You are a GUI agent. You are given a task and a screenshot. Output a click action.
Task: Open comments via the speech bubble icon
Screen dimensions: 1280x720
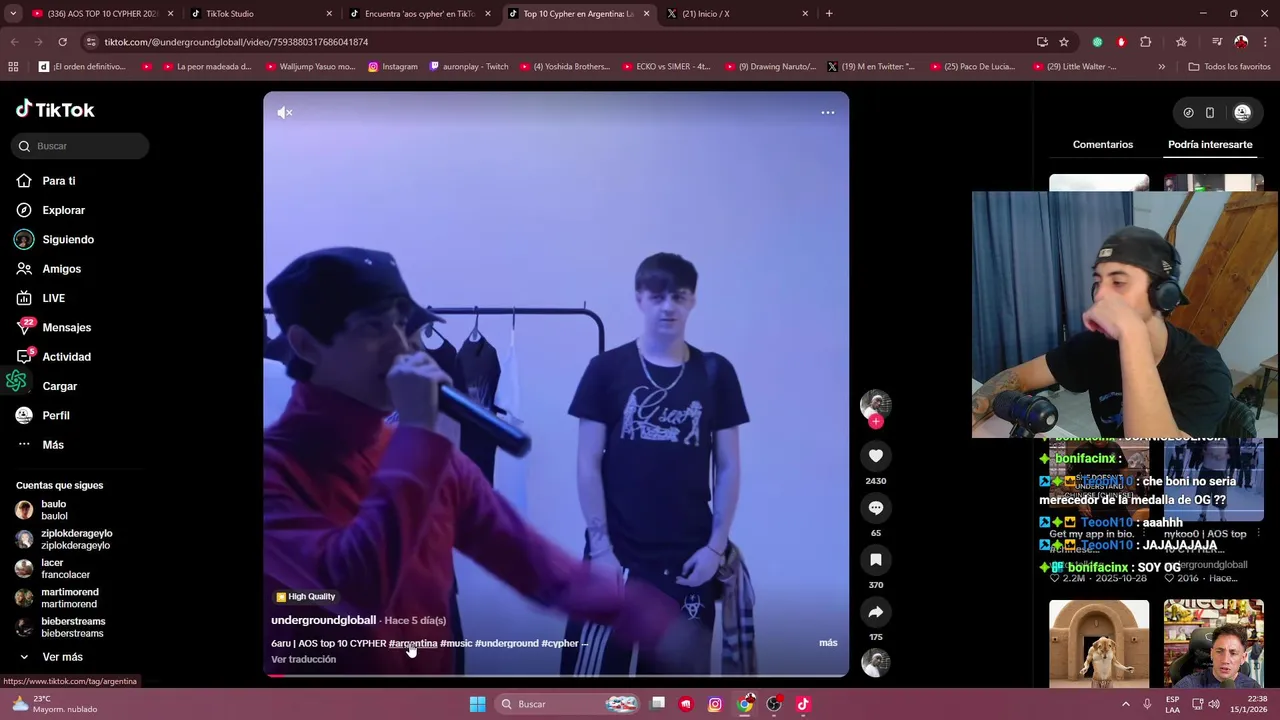(876, 508)
